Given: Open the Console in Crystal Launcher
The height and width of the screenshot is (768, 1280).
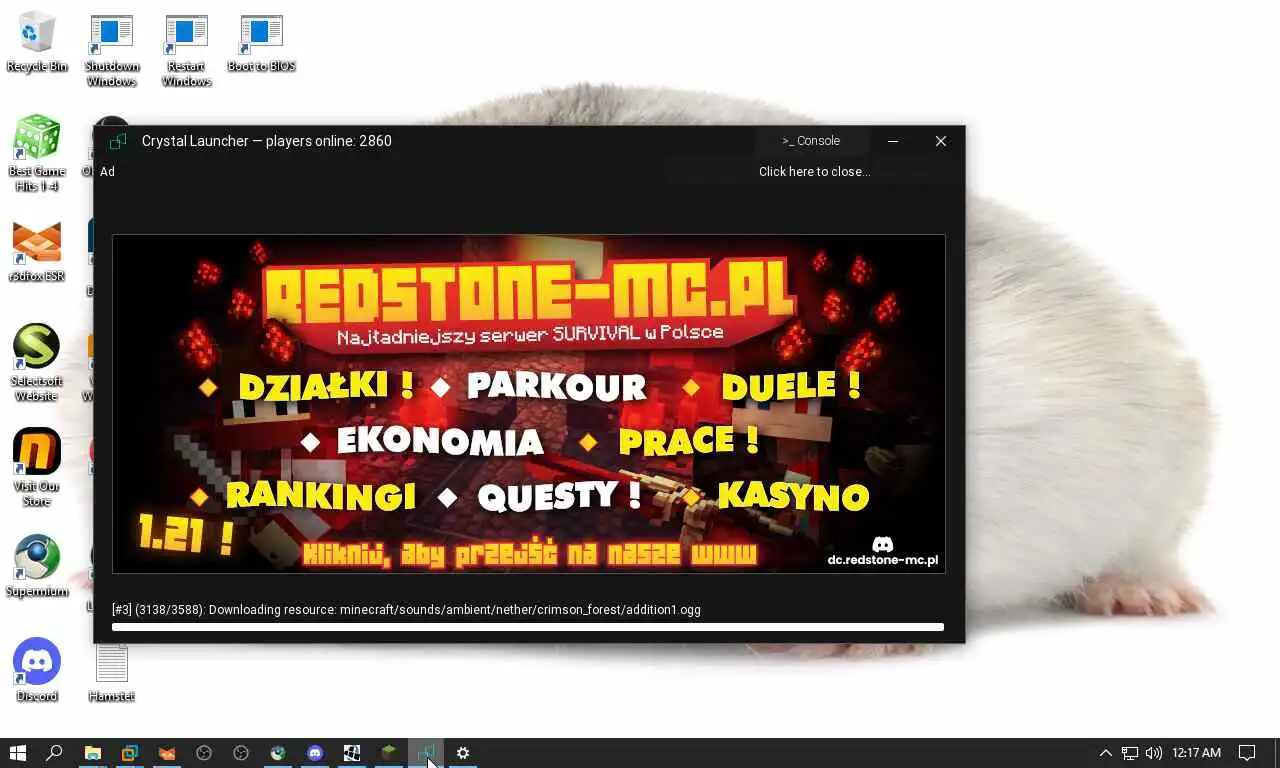Looking at the screenshot, I should click(811, 141).
